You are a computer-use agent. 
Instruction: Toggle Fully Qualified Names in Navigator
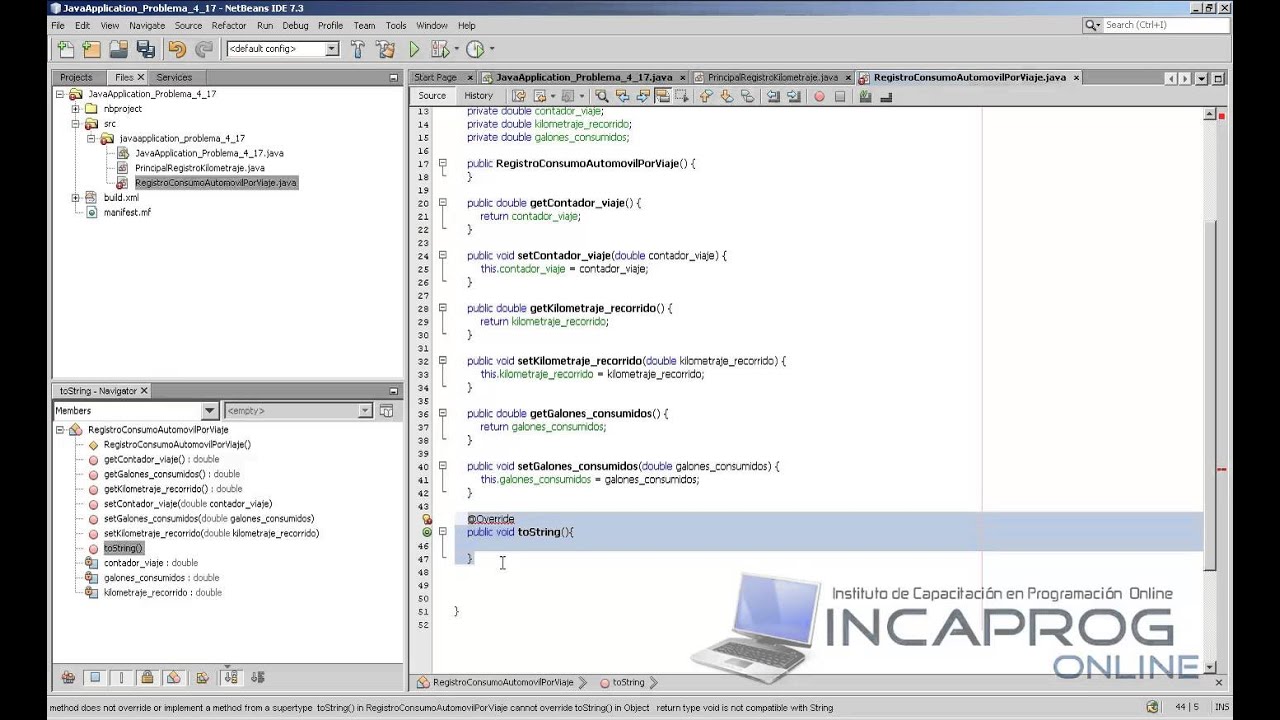point(202,677)
